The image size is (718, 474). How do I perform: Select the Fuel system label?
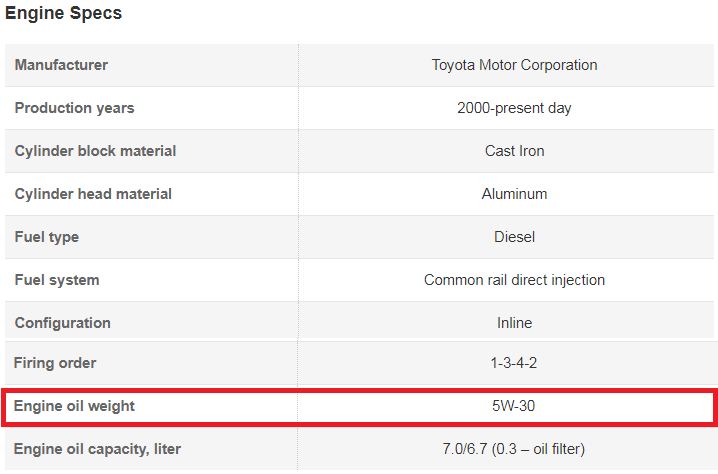tap(57, 280)
